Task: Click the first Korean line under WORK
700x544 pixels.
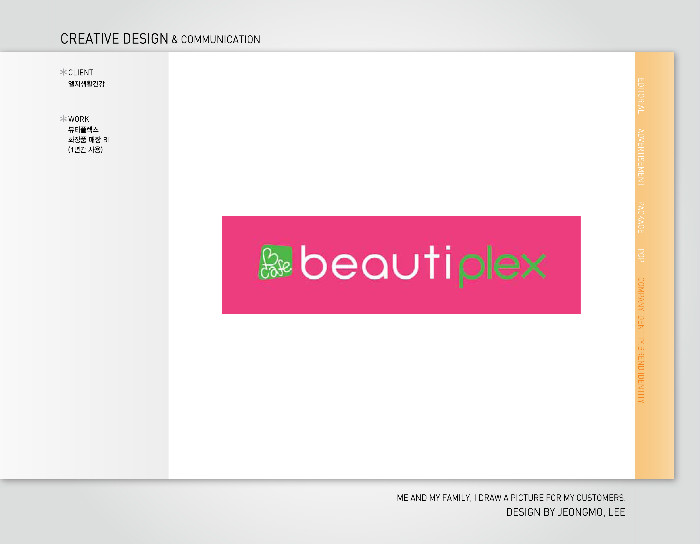Action: pos(83,130)
